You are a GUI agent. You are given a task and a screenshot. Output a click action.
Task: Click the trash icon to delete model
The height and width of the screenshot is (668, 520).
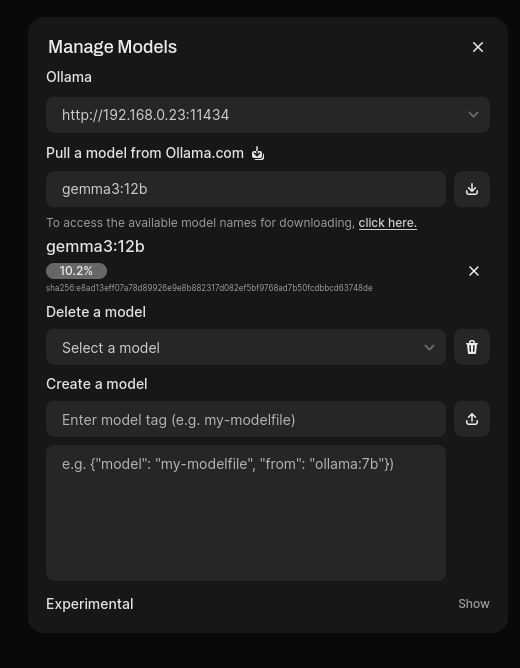[471, 347]
